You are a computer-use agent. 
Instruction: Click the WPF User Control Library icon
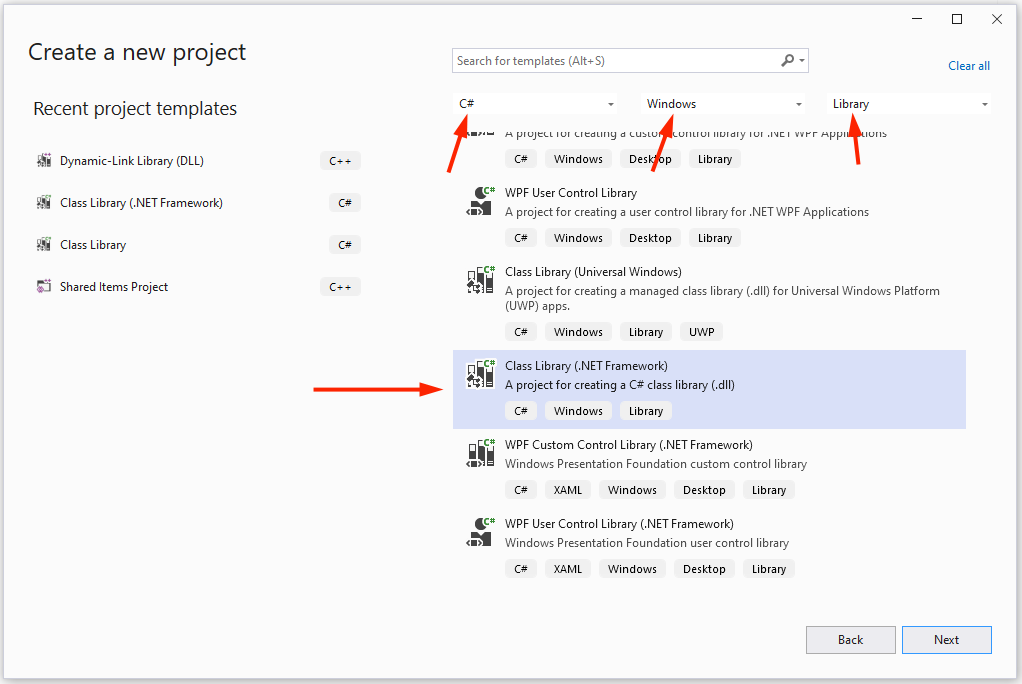pos(480,201)
